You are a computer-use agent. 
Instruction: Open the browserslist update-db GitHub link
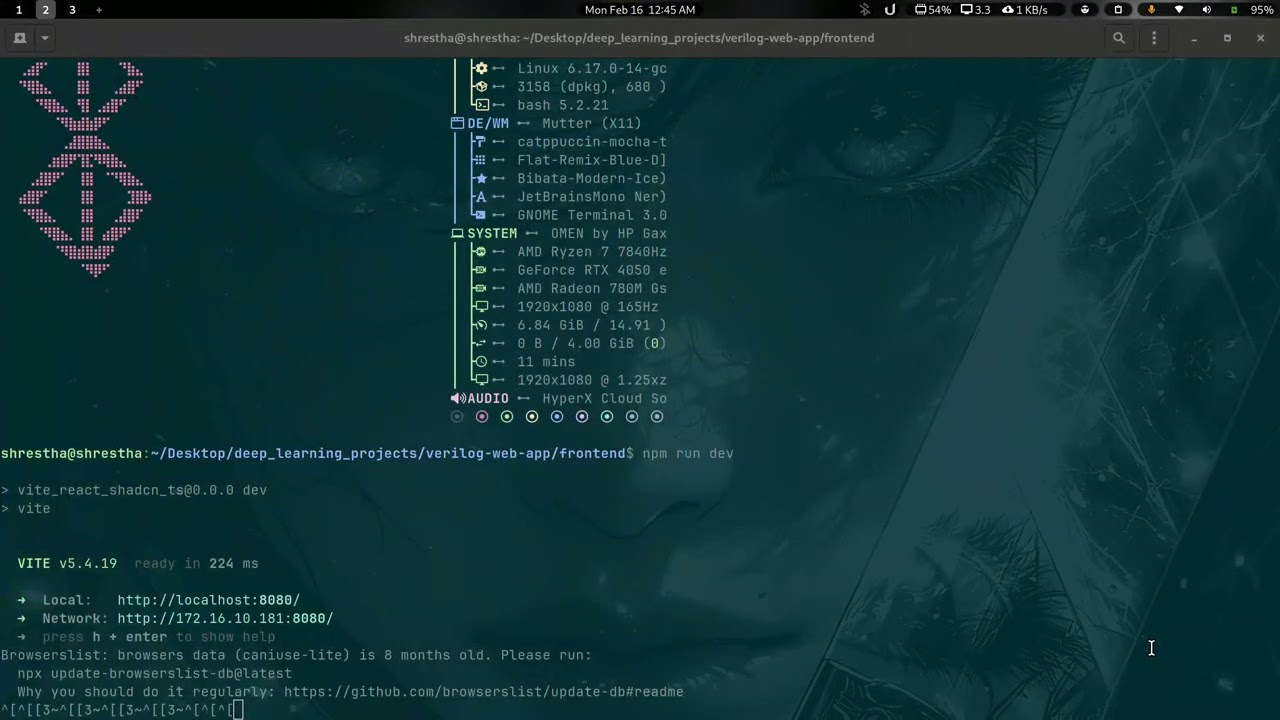tap(483, 692)
